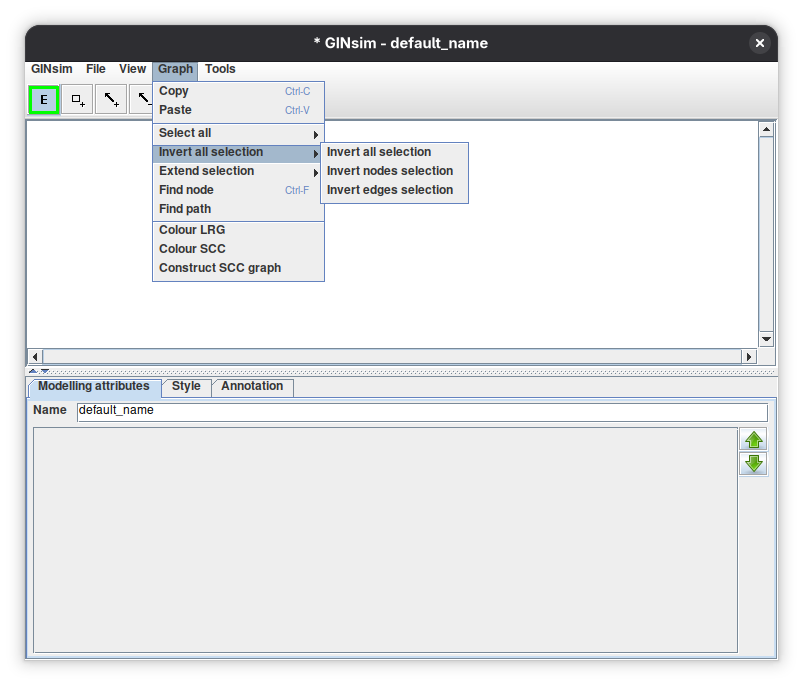The image size is (803, 685).
Task: Select the add node tool
Action: click(x=77, y=100)
